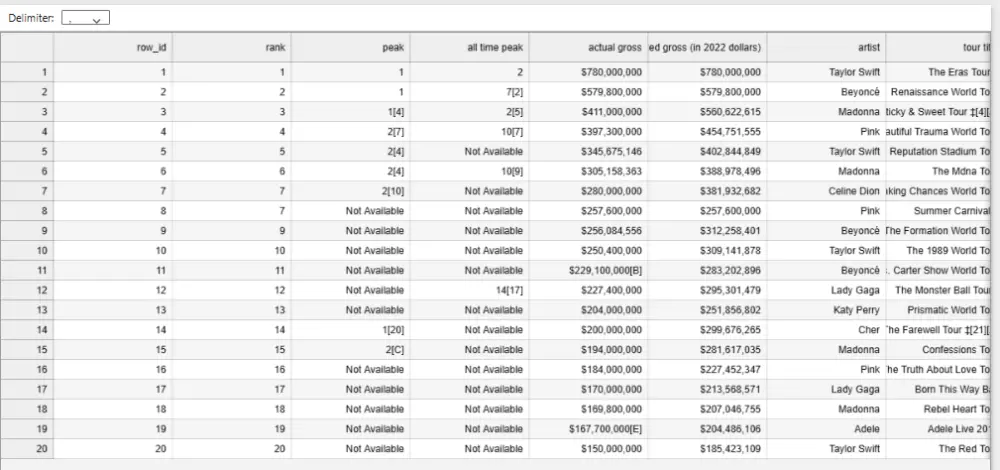
Task: Click the $204,486,106 cell
Action: 707,429
